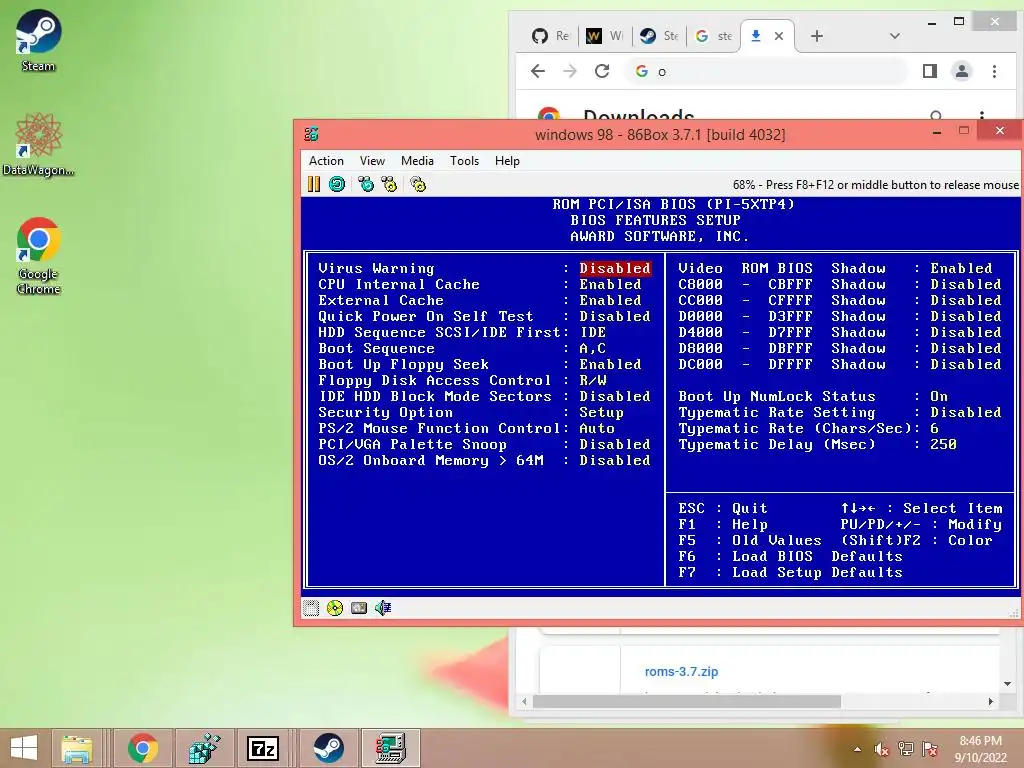Image resolution: width=1024 pixels, height=768 pixels.
Task: Click the right arrow of Chrome's horizontal scrollbar
Action: (x=991, y=701)
